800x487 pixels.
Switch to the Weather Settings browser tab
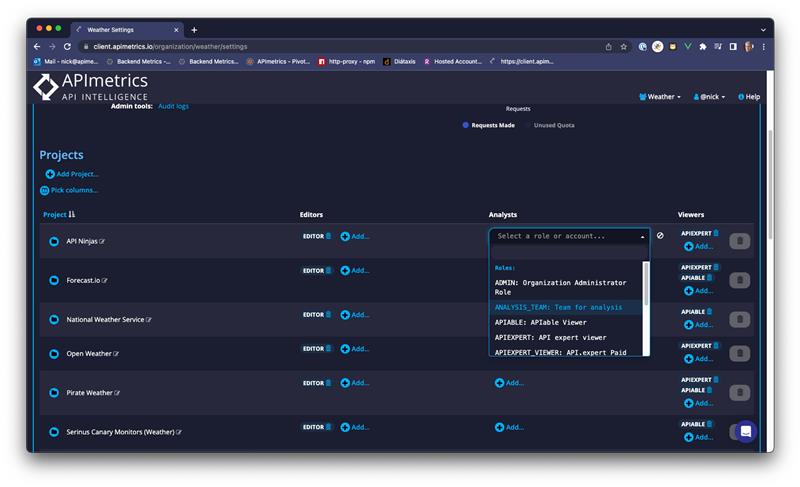point(127,30)
